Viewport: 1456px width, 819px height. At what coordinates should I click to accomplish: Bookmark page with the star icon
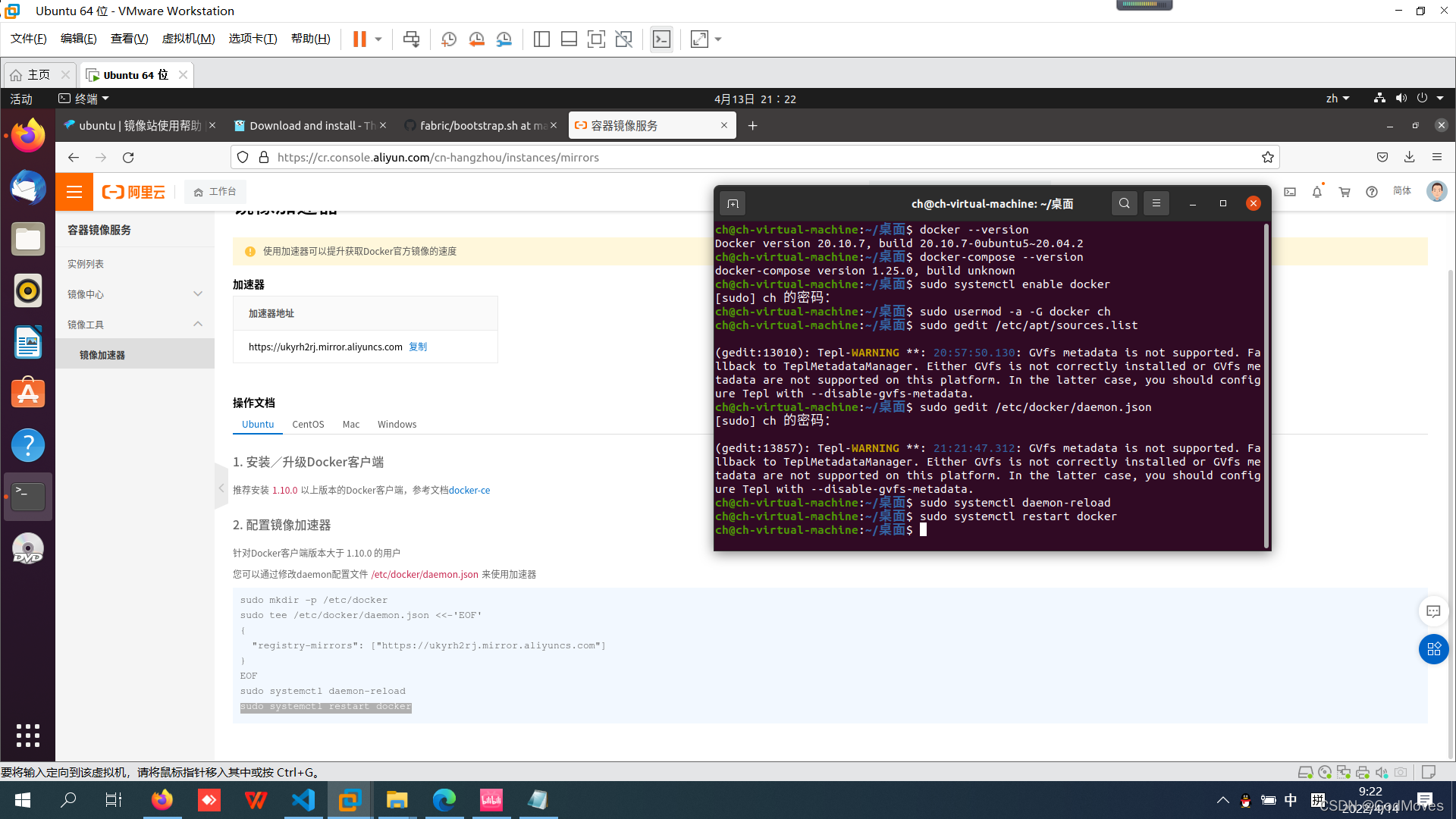tap(1267, 157)
